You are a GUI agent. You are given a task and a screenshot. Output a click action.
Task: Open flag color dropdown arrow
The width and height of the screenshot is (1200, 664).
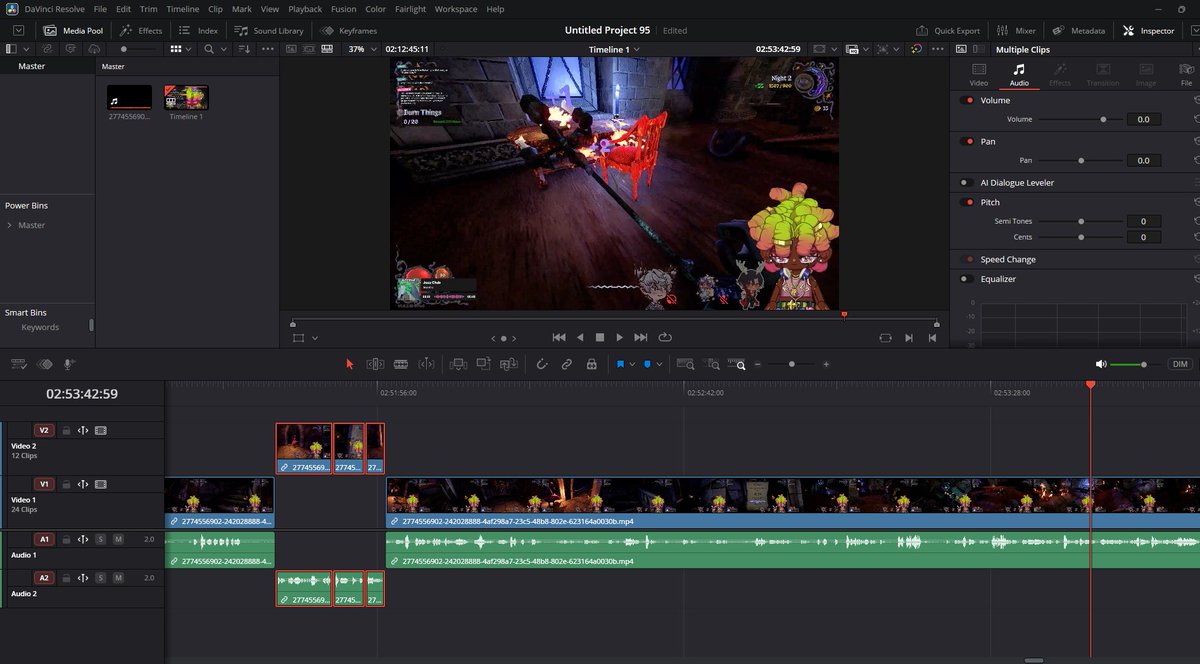632,365
